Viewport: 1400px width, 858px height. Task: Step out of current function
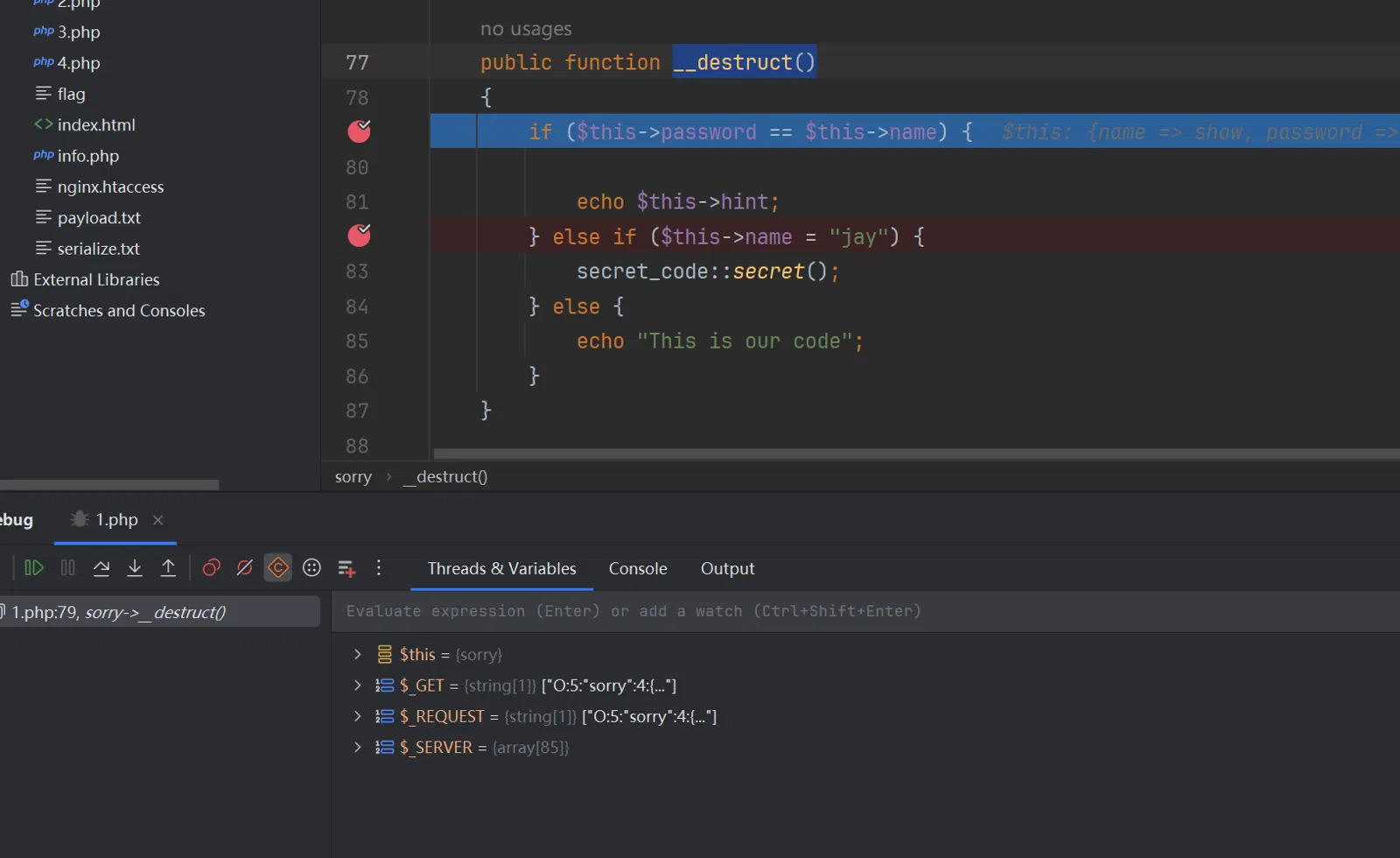[168, 568]
